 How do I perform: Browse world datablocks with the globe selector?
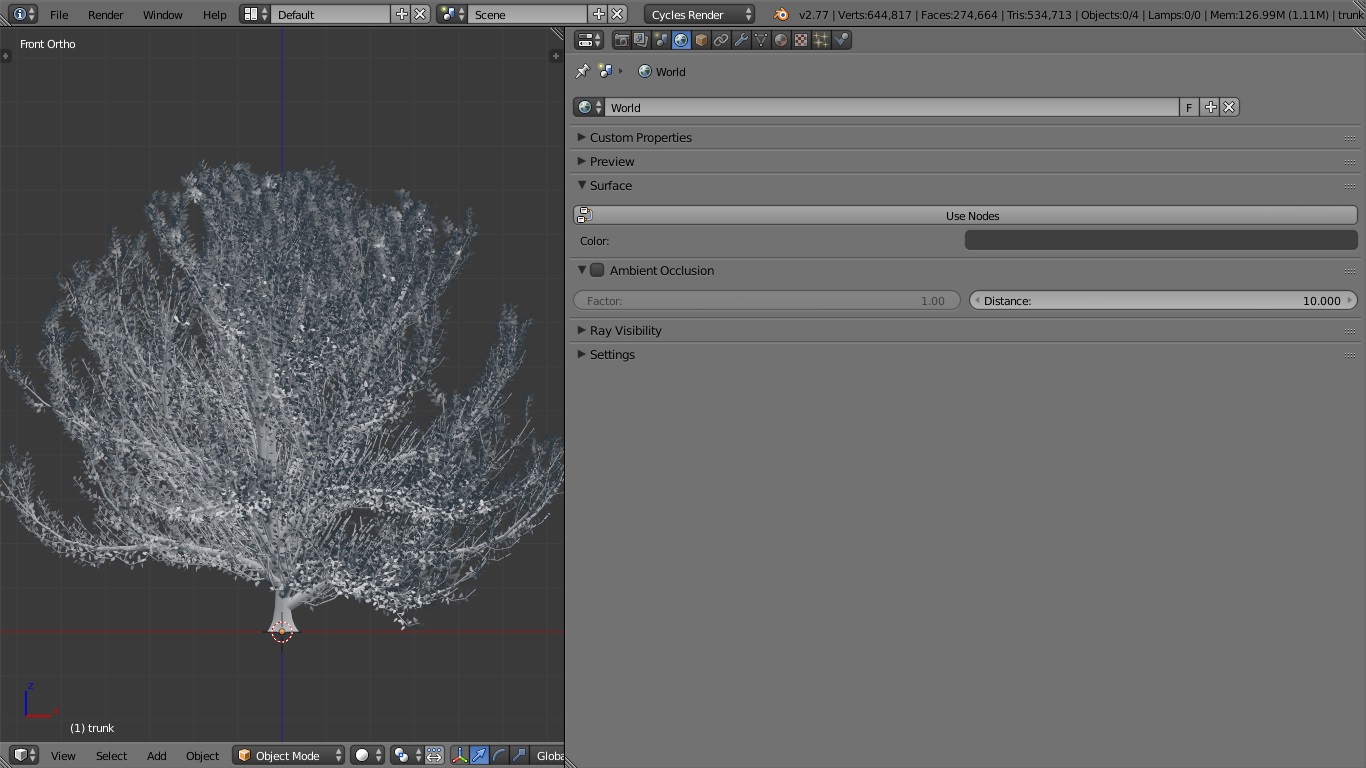tap(589, 107)
